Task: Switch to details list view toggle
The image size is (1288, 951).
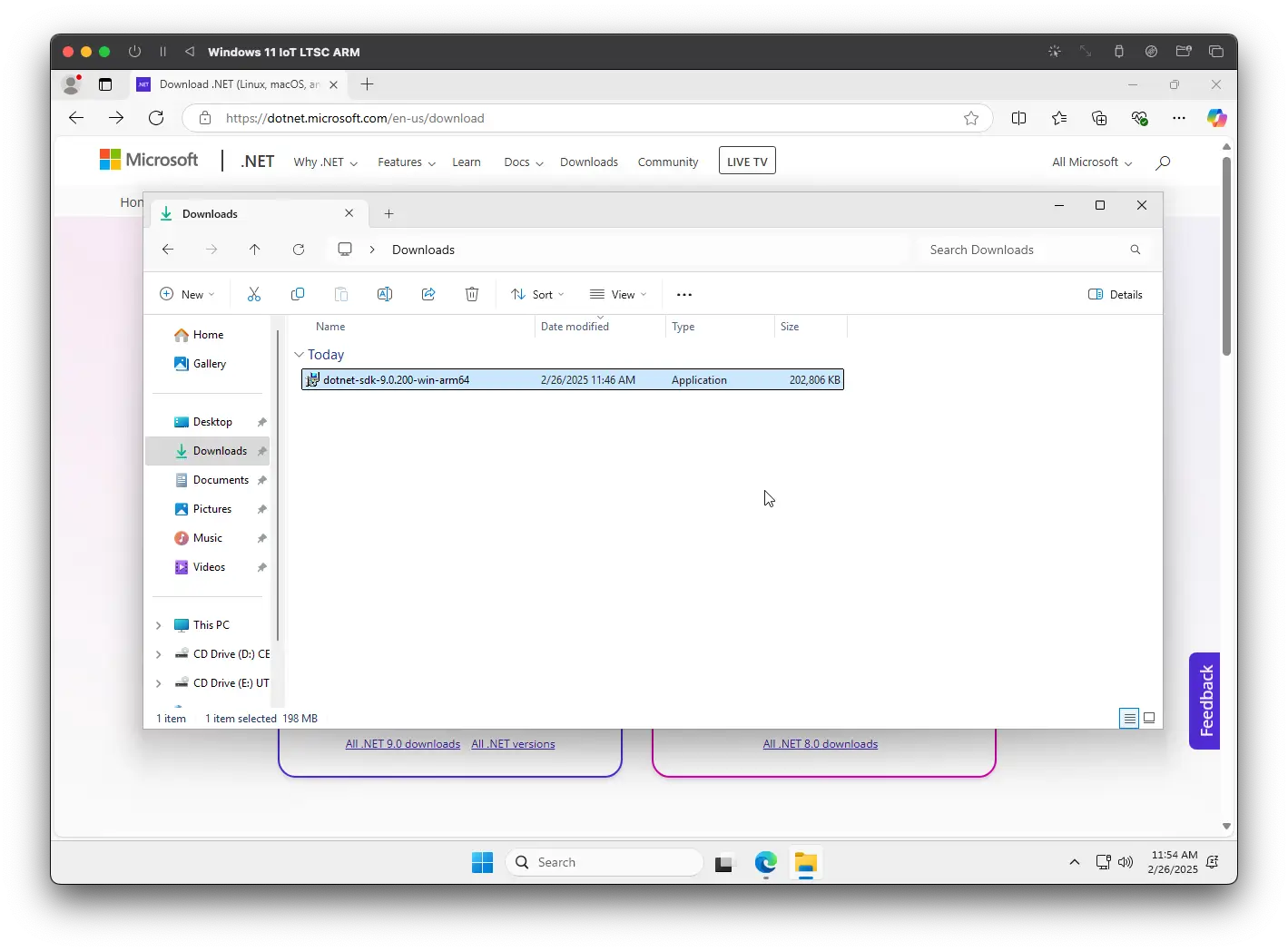Action: point(1128,718)
